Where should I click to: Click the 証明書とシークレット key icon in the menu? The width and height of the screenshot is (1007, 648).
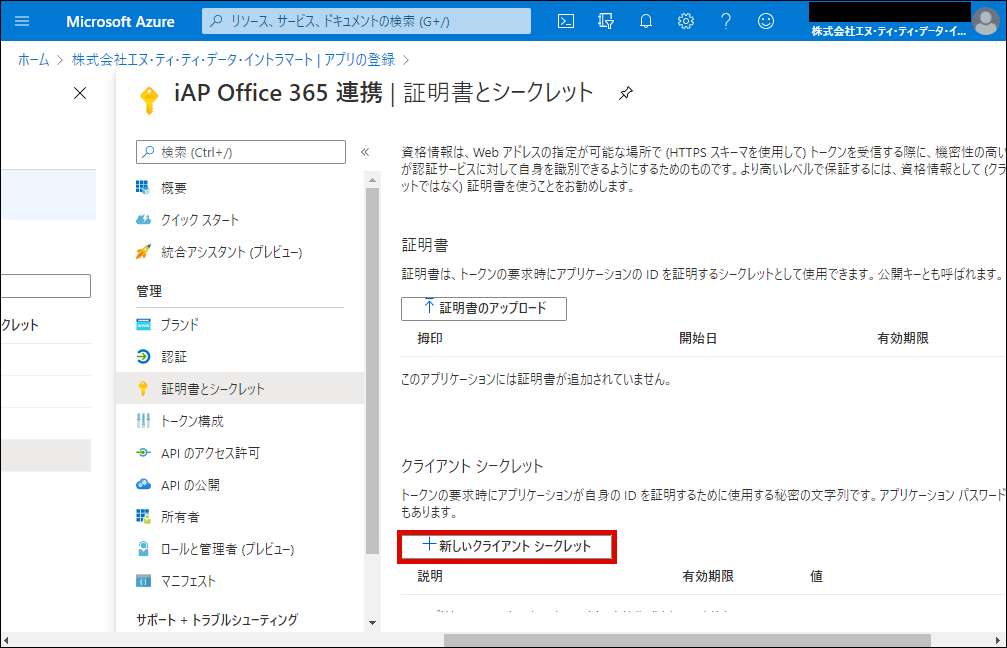(x=143, y=389)
